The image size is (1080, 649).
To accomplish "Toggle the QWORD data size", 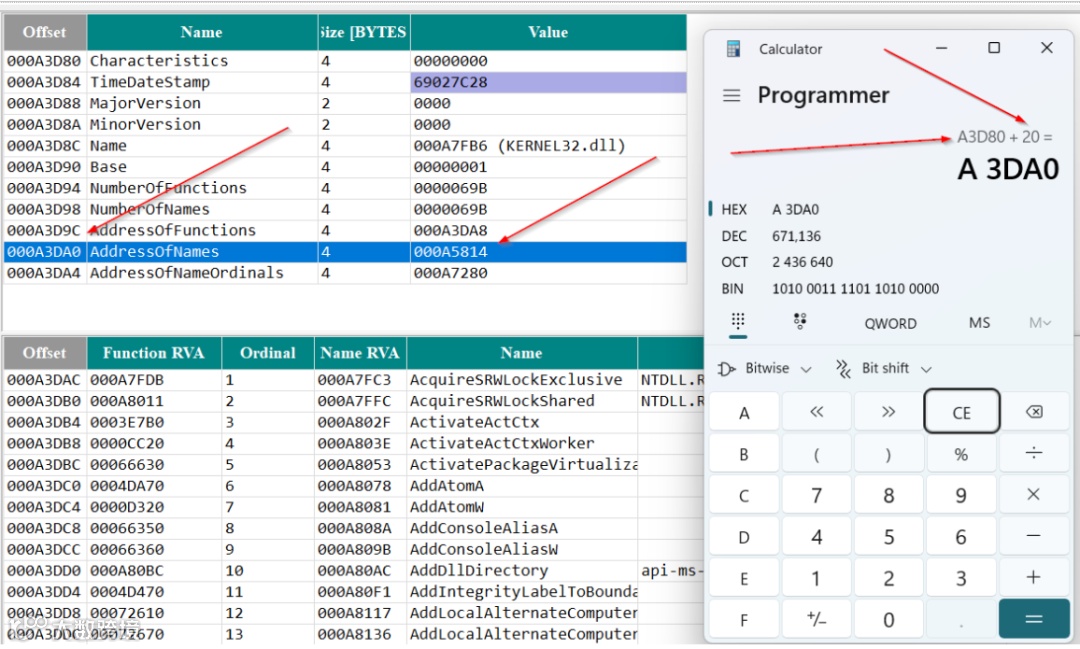I will click(x=891, y=323).
